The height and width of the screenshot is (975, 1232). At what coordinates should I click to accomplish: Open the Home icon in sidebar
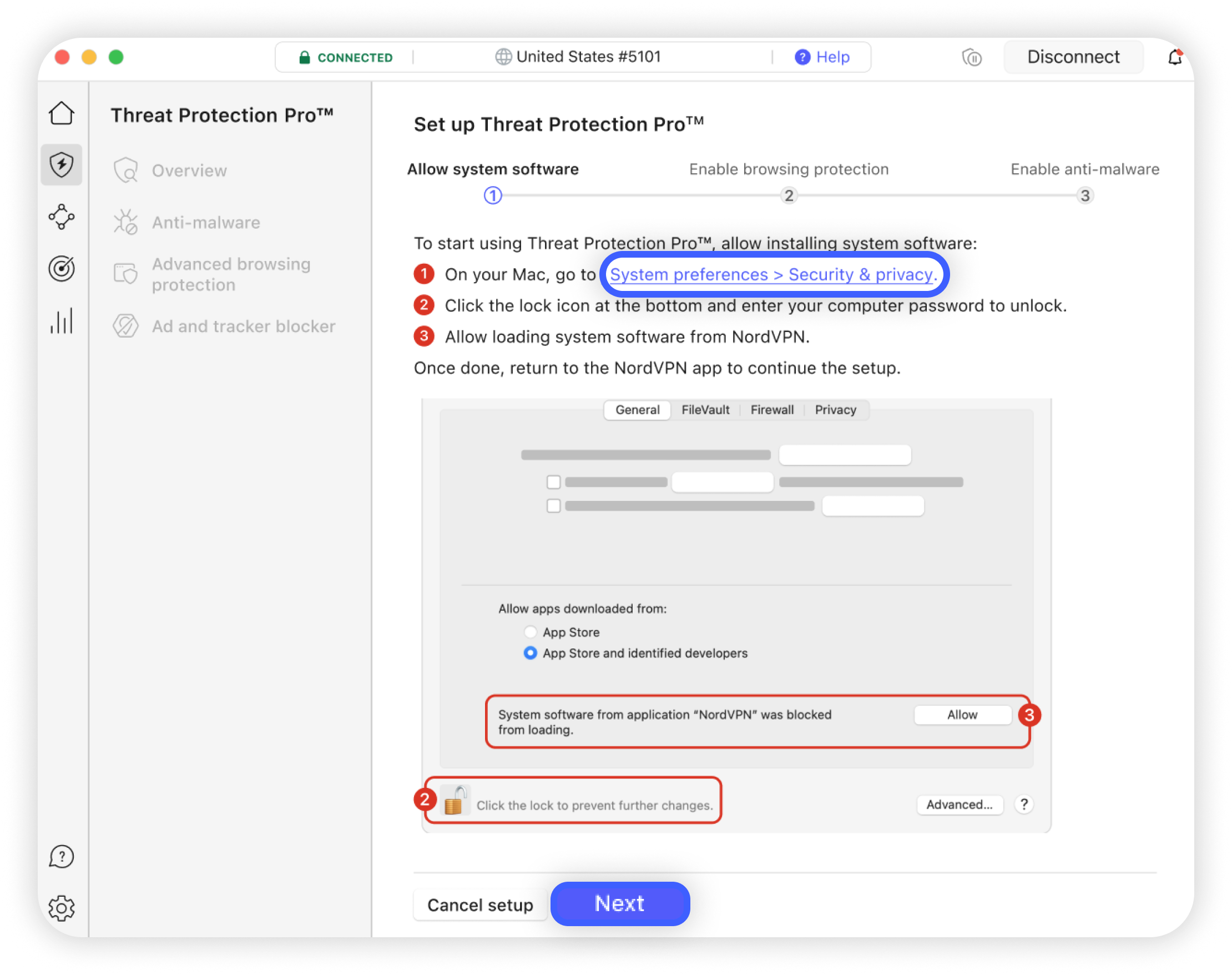click(62, 113)
